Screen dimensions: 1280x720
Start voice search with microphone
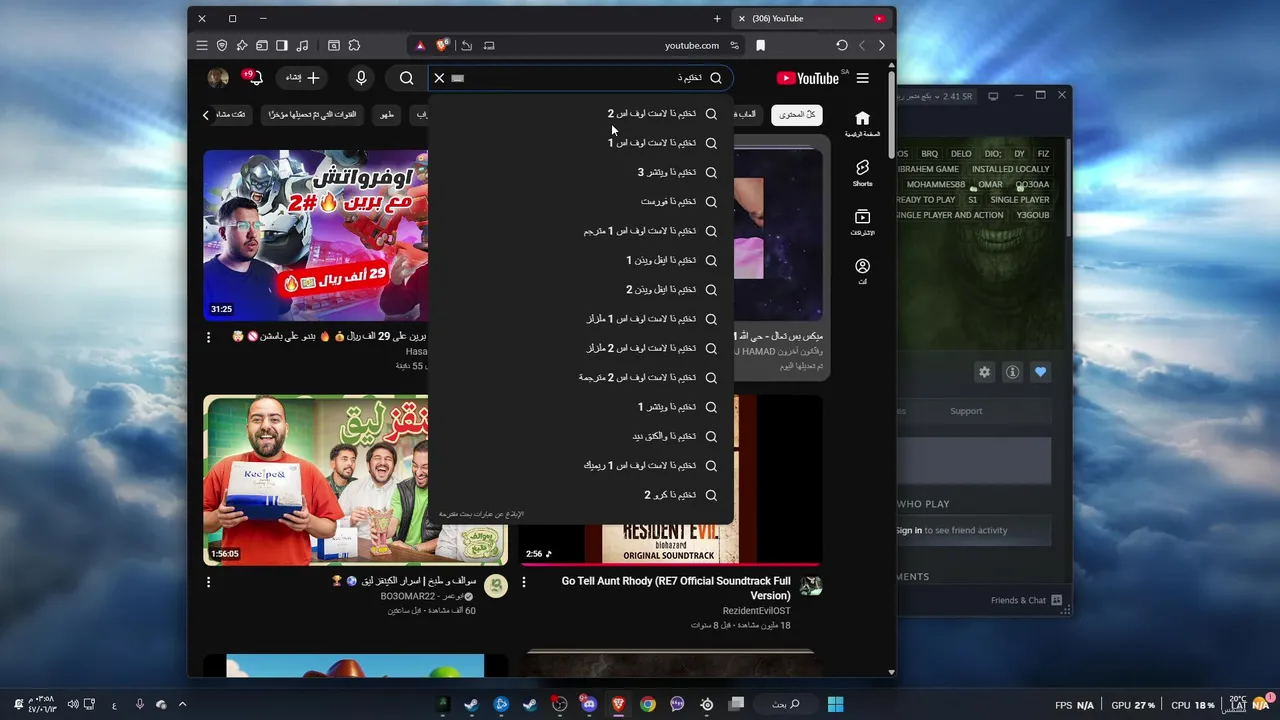point(361,78)
